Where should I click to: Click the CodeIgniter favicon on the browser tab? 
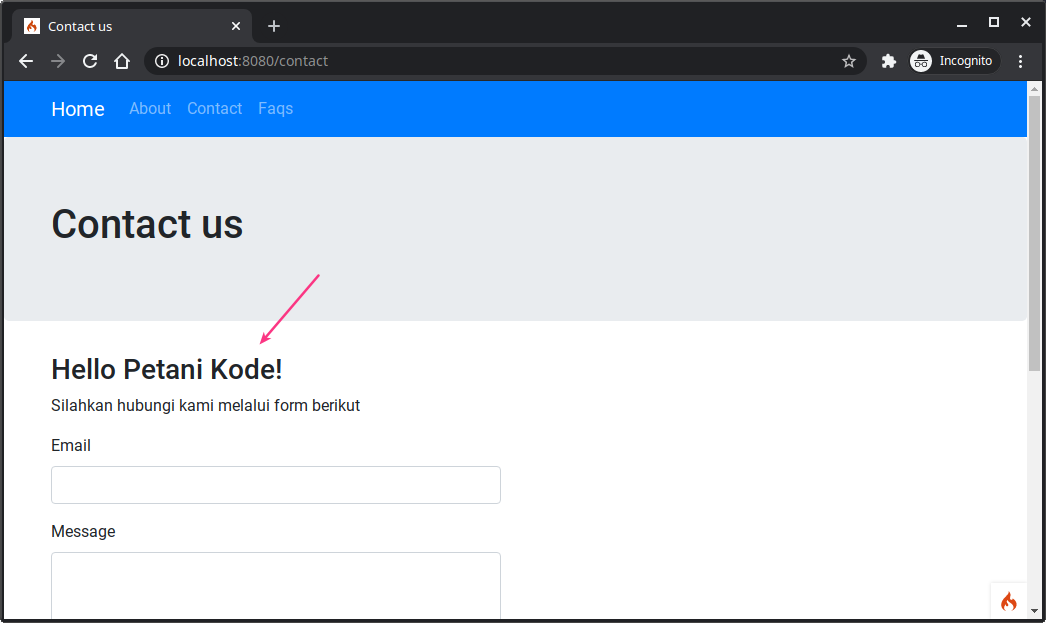click(34, 25)
